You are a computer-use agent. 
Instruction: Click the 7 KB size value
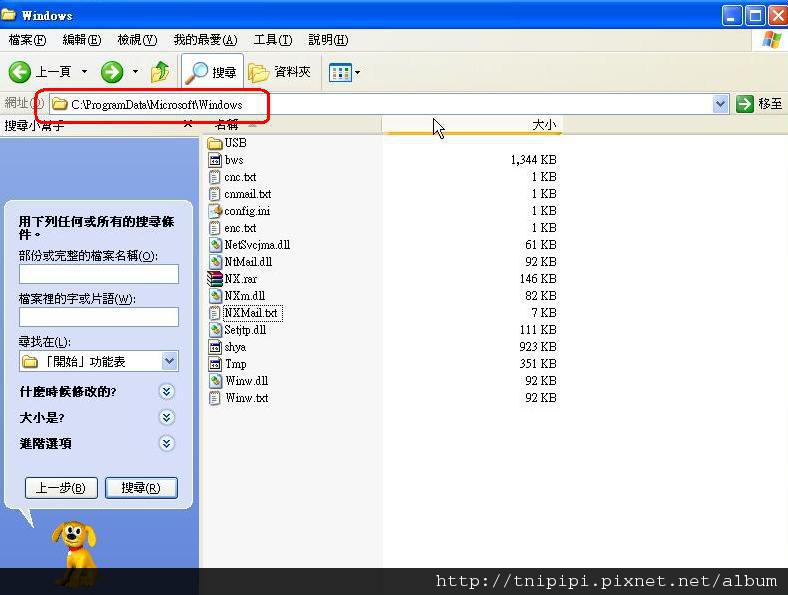pyautogui.click(x=544, y=313)
